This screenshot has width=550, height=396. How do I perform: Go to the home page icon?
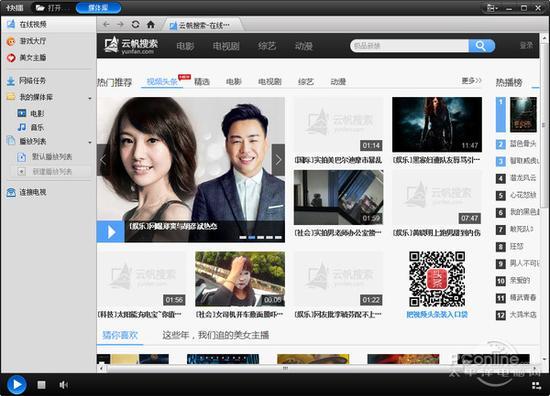pyautogui.click(x=151, y=24)
